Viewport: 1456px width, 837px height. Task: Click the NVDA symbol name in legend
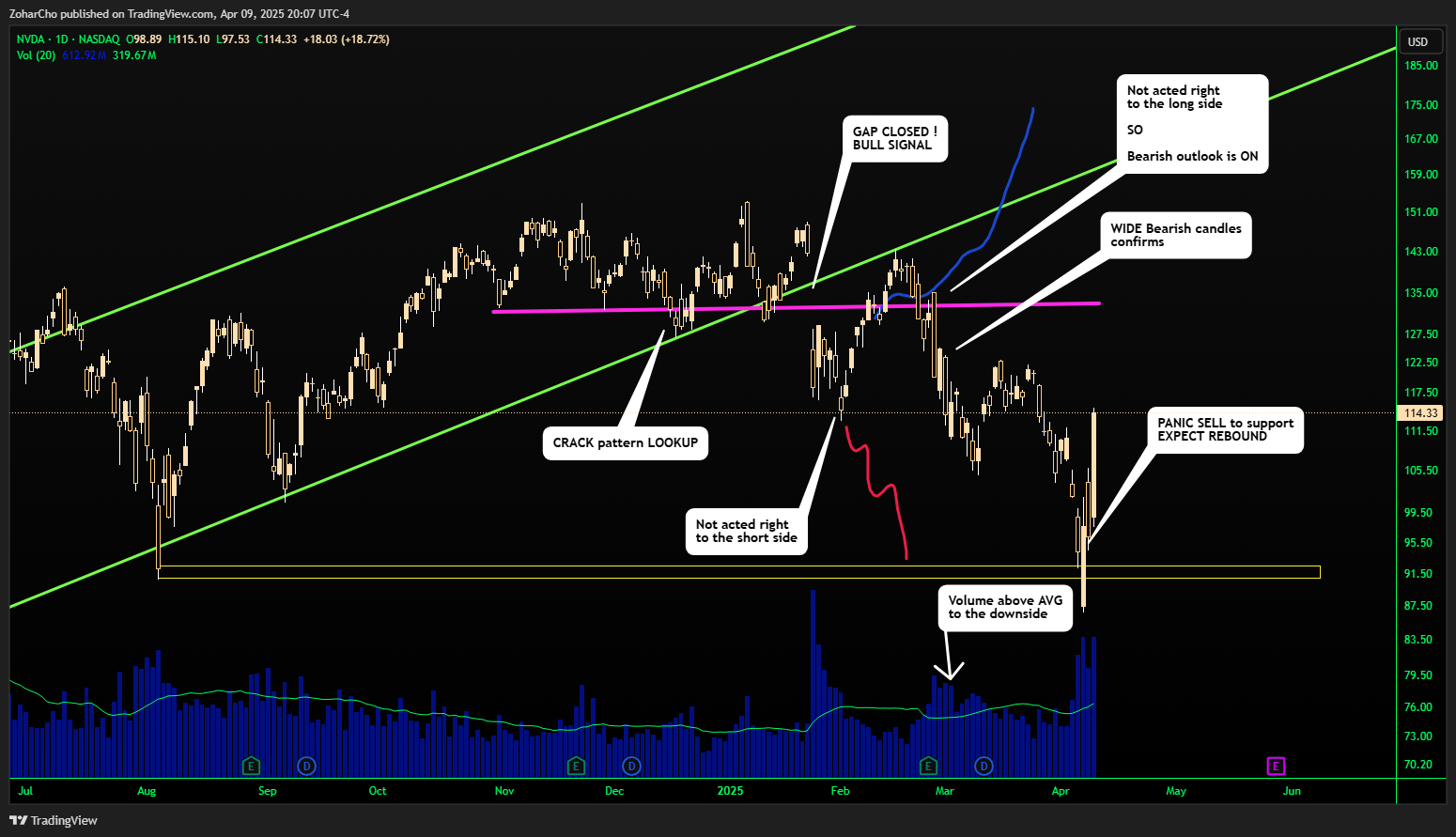(30, 39)
